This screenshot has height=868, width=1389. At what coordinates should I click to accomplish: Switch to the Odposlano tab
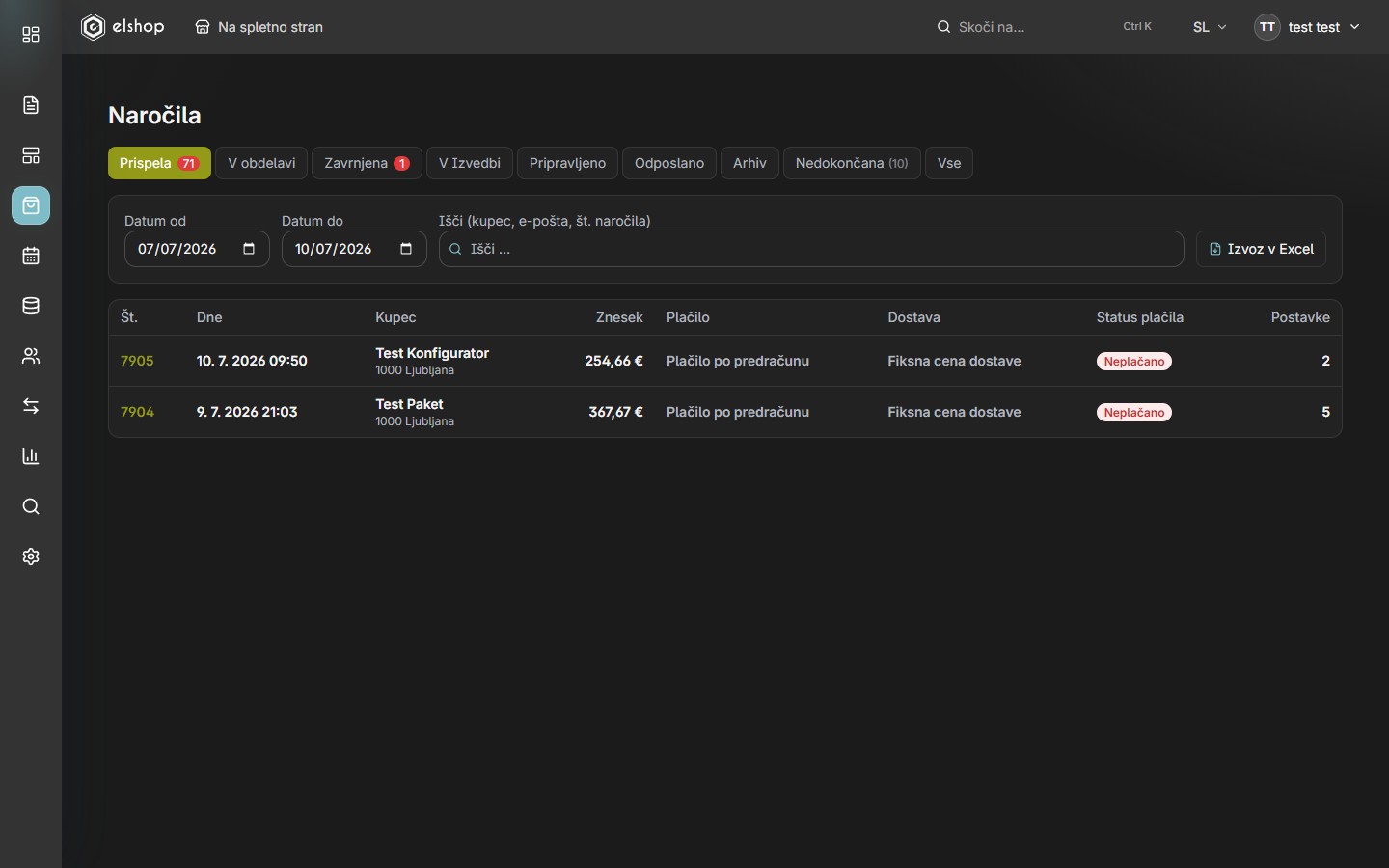[x=669, y=163]
